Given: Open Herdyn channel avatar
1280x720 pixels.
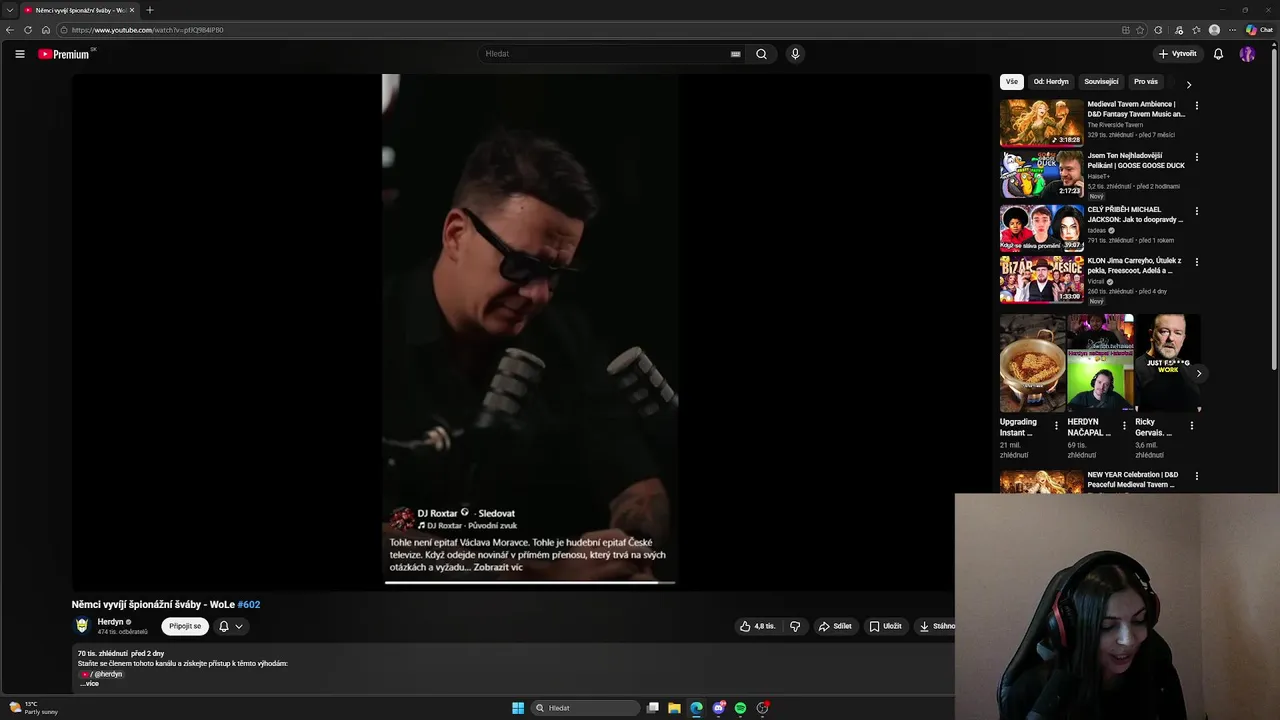Looking at the screenshot, I should coord(82,626).
